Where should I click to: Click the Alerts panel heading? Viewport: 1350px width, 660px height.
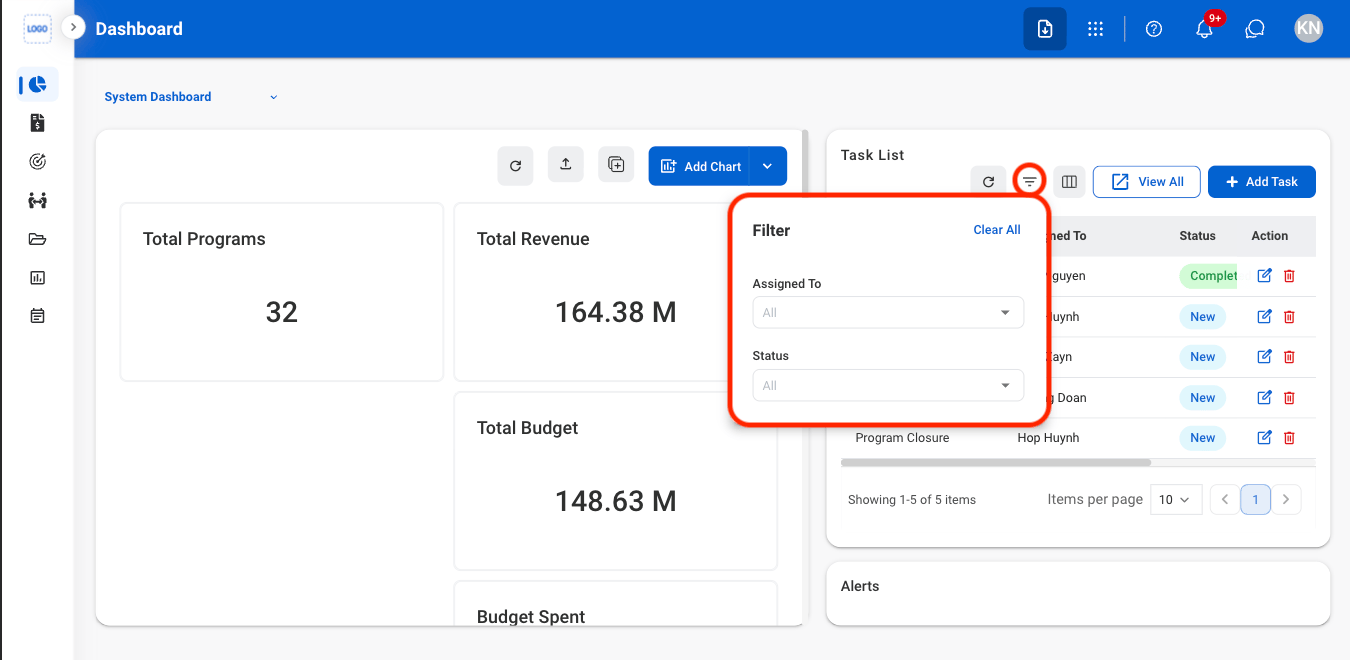coord(860,586)
